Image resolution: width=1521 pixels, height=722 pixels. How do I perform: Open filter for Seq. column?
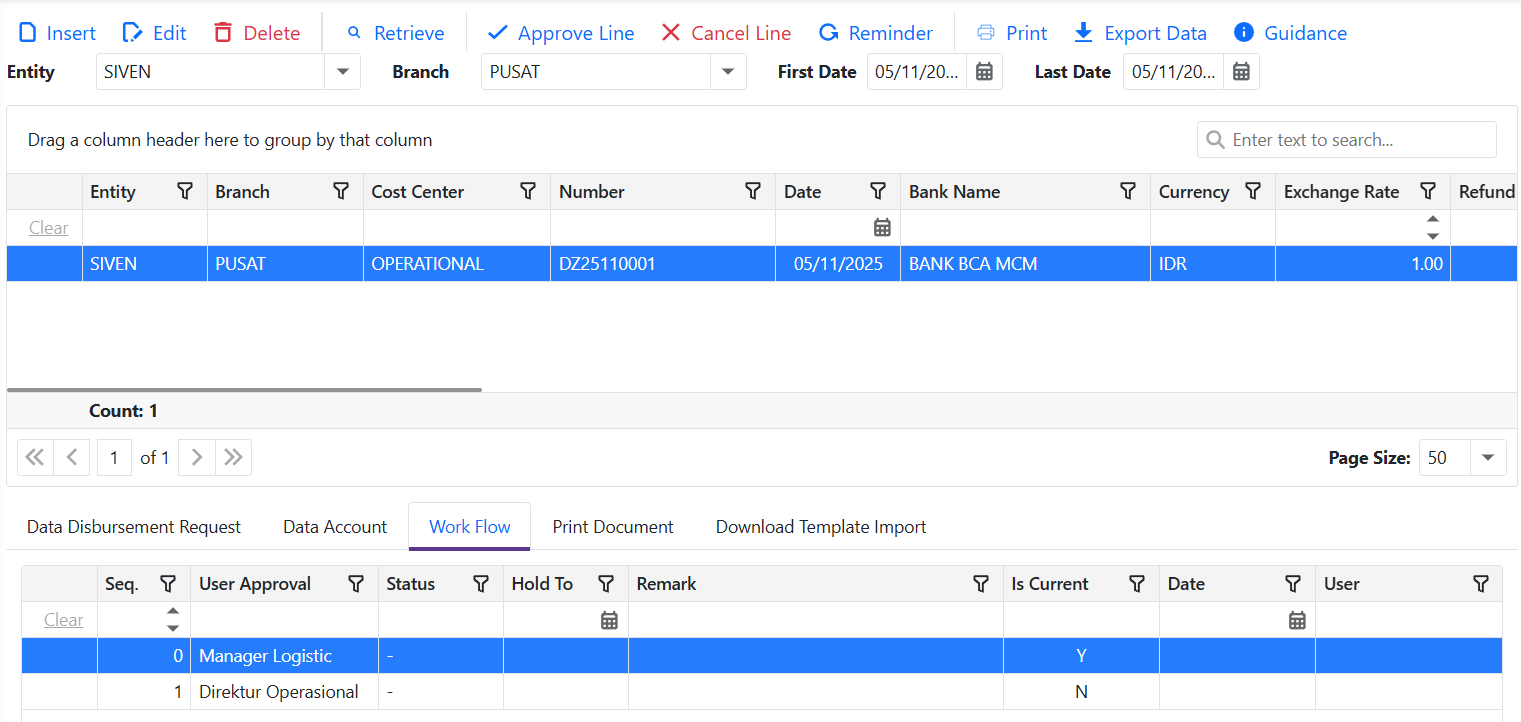(x=168, y=583)
